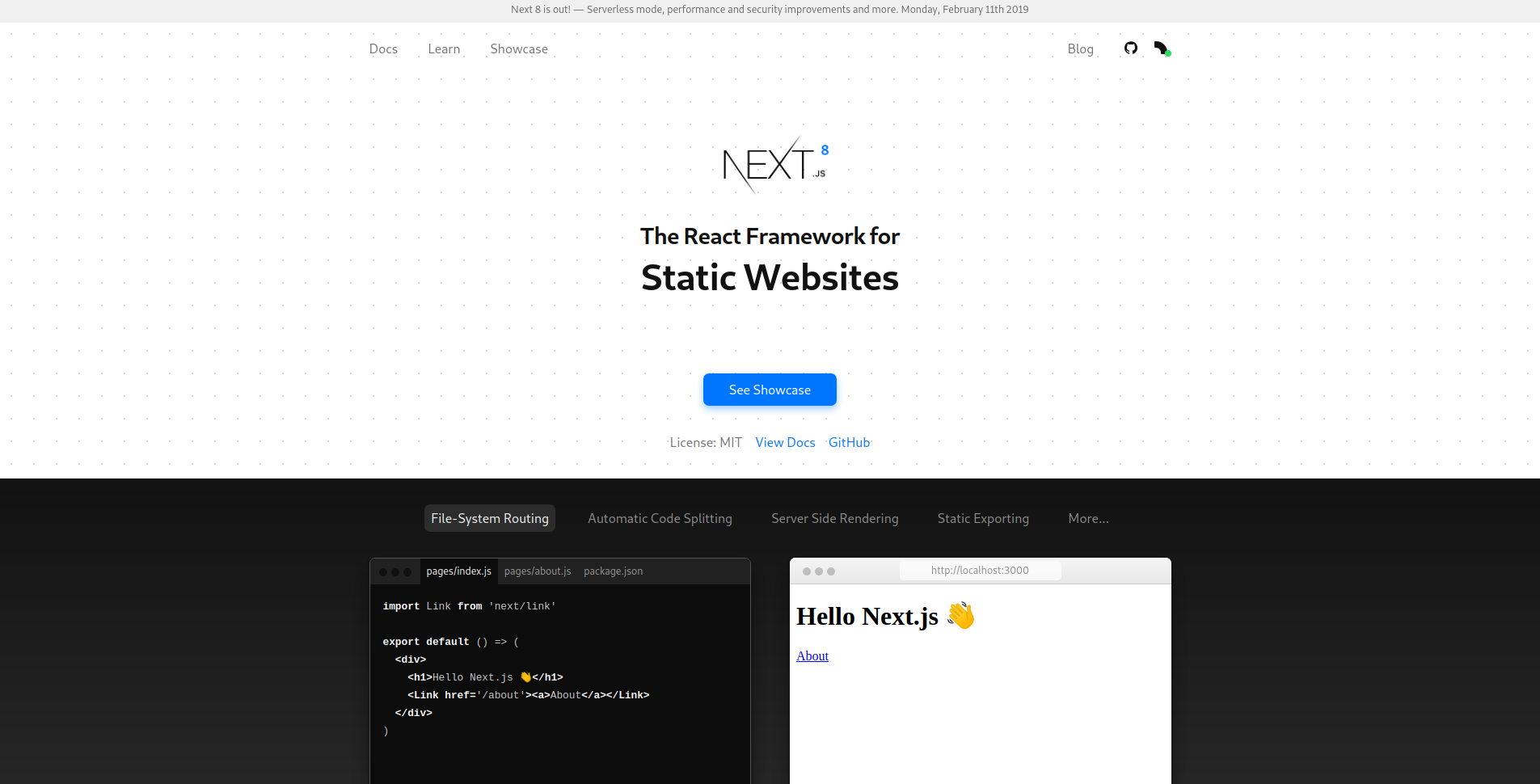Open the package.json file tab
Screen dimensions: 1540x784
point(614,571)
